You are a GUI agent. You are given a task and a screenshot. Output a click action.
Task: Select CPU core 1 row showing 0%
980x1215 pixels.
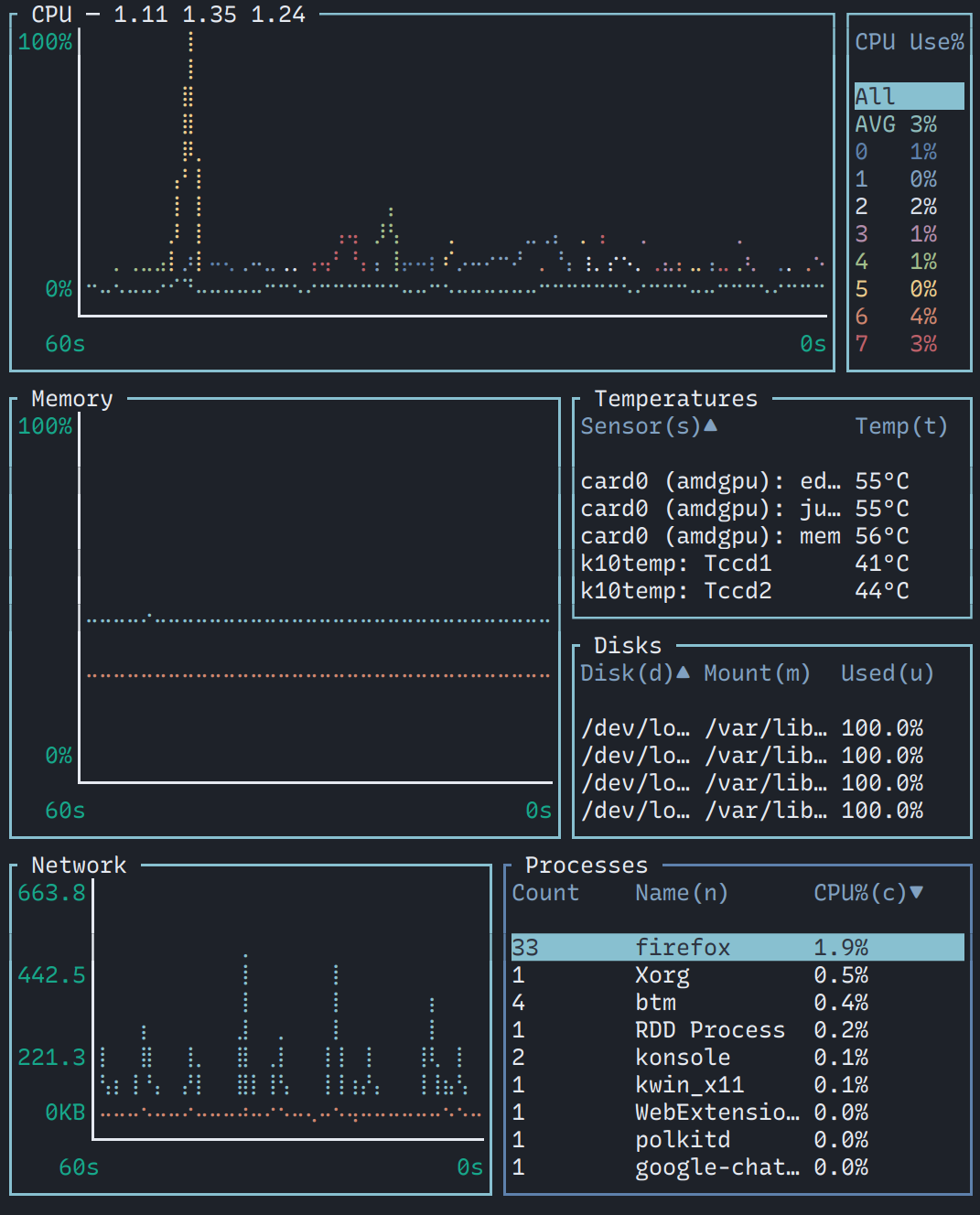909,178
